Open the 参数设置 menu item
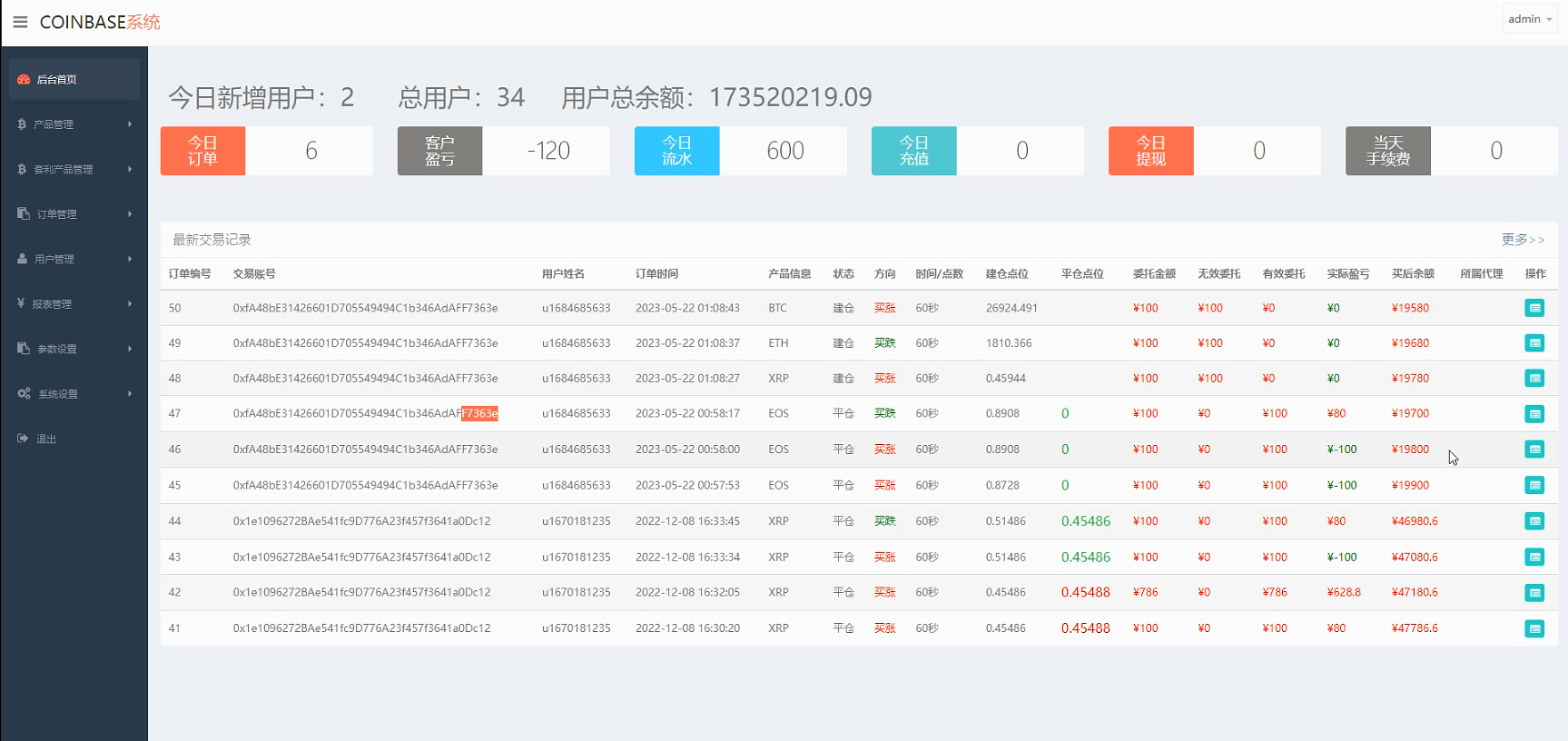 (x=57, y=349)
